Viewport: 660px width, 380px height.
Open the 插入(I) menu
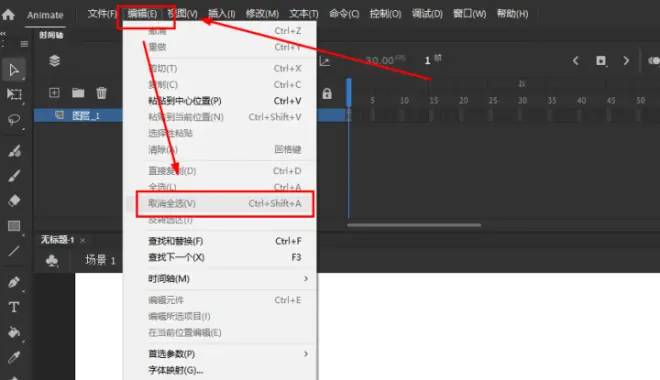221,14
